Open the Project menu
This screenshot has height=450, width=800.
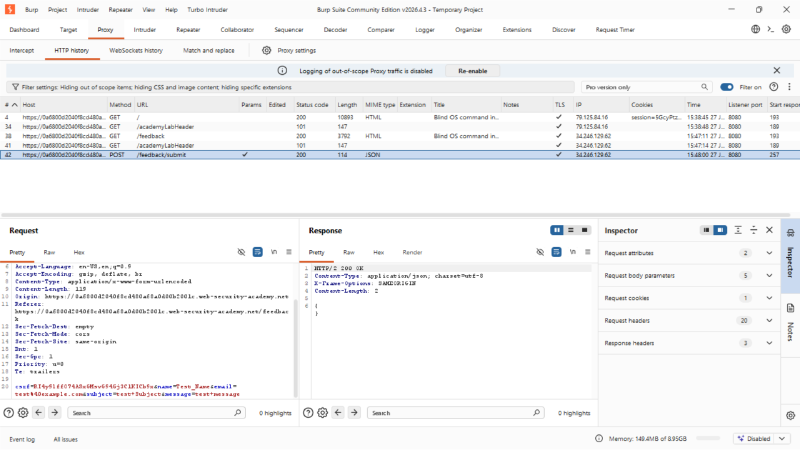(57, 10)
